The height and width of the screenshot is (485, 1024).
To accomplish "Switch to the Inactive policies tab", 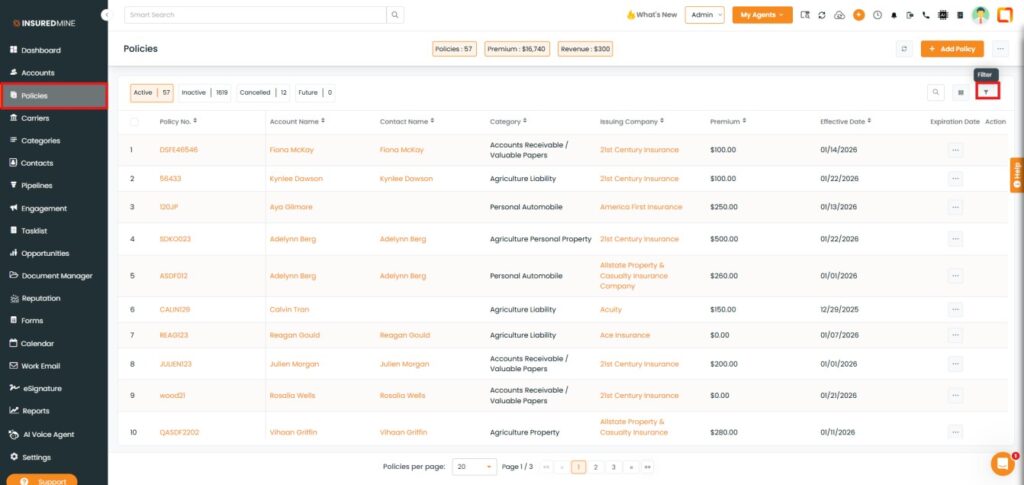I will click(204, 92).
